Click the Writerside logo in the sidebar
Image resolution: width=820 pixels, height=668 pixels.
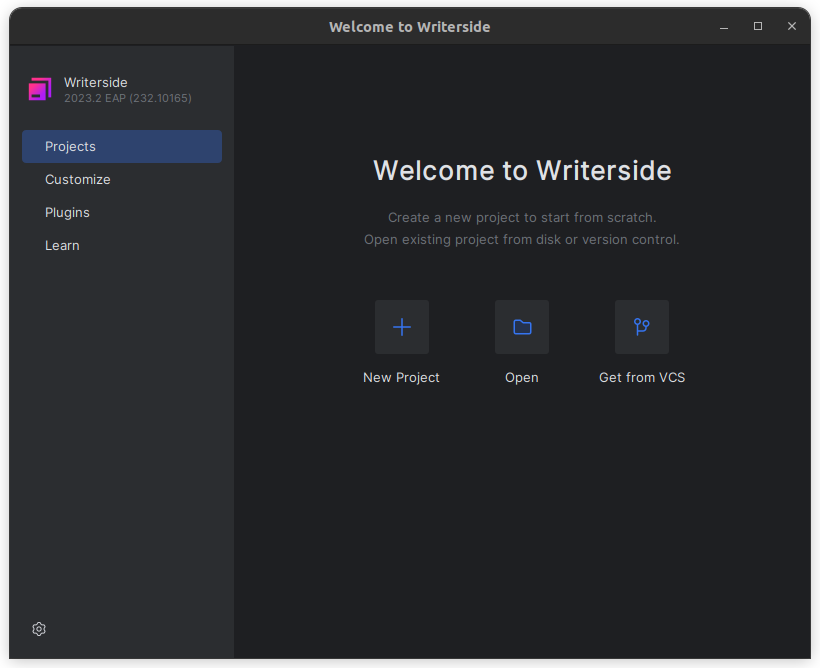40,89
